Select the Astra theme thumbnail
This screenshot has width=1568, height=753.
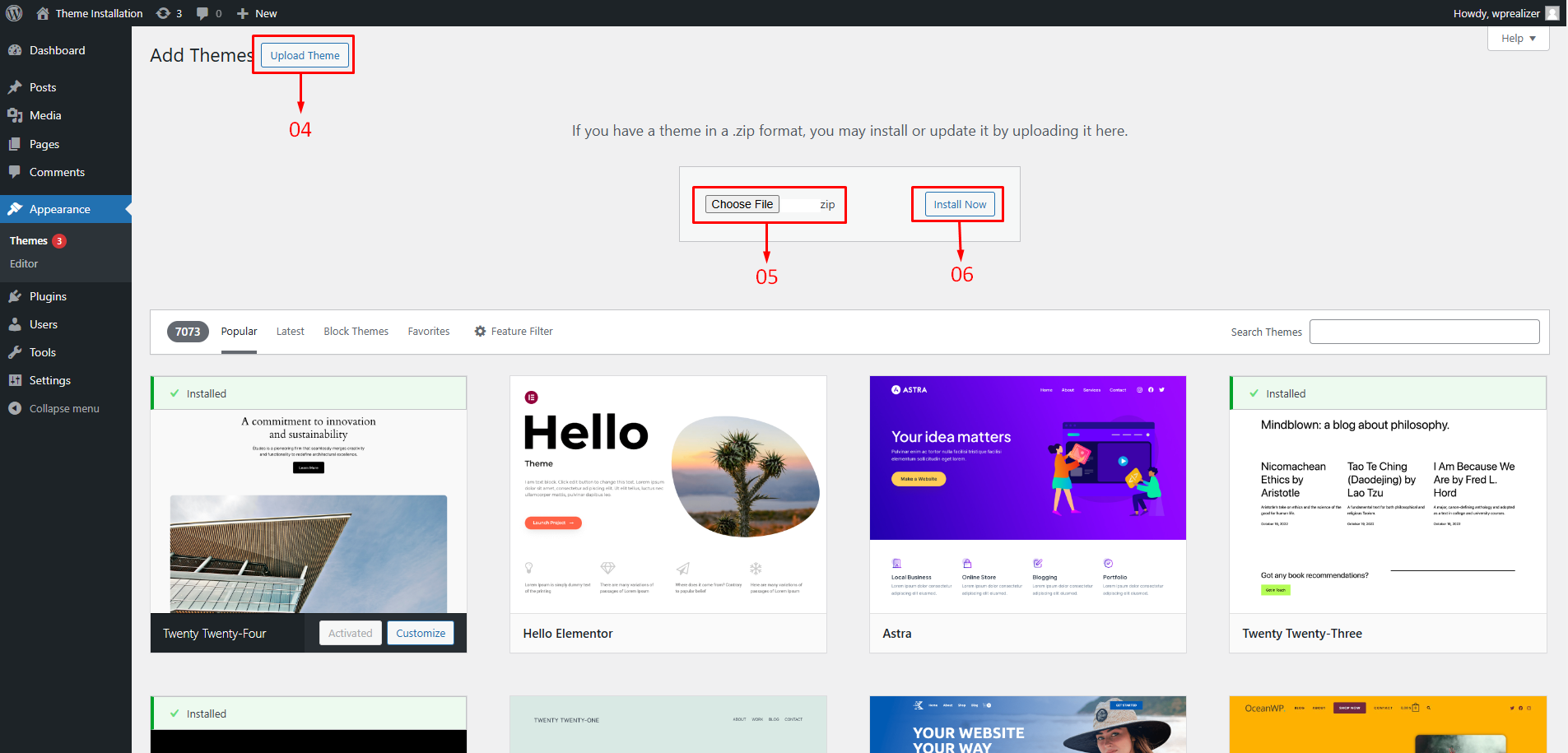point(1027,494)
